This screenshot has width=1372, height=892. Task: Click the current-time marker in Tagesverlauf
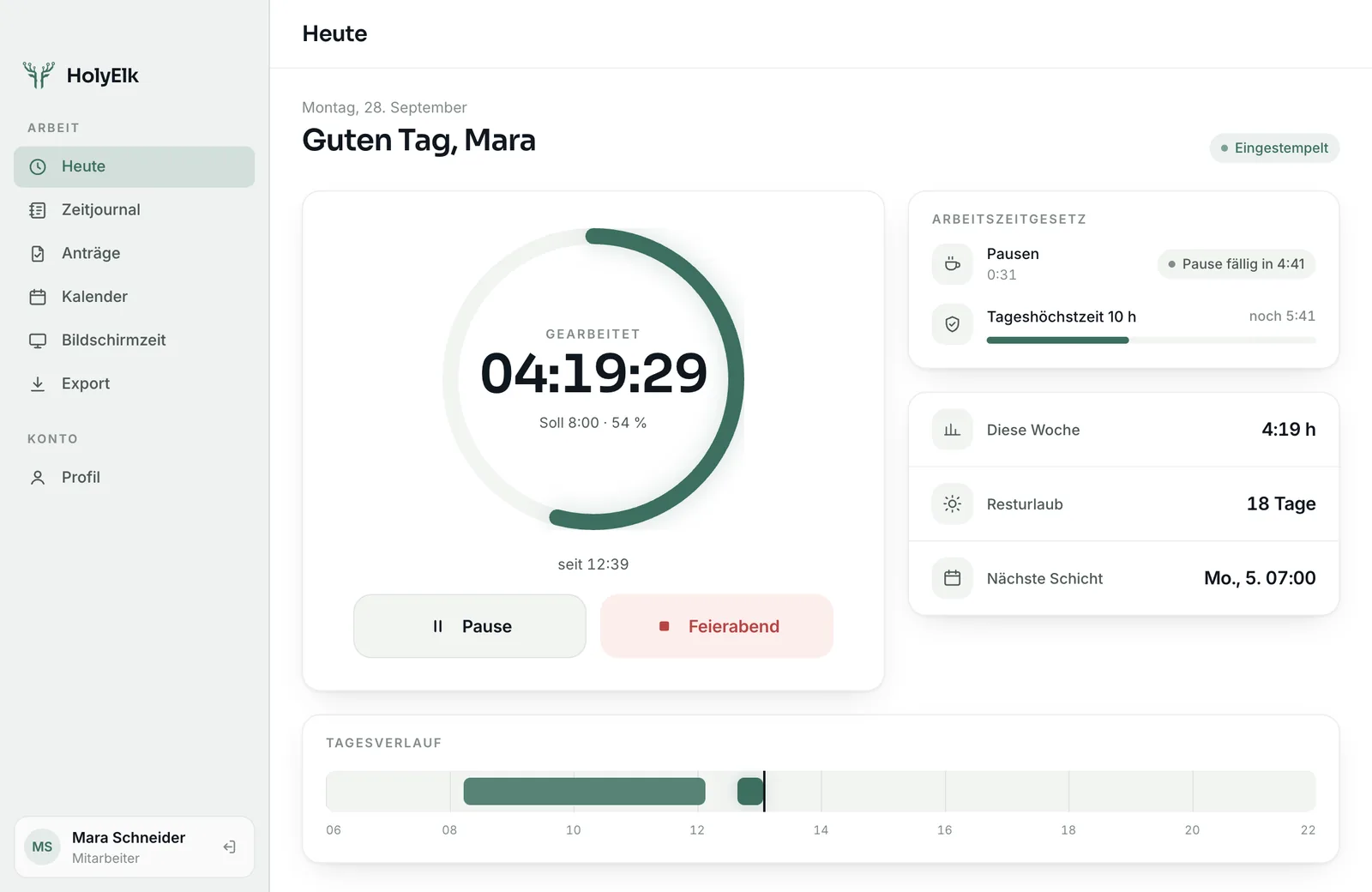pyautogui.click(x=764, y=792)
